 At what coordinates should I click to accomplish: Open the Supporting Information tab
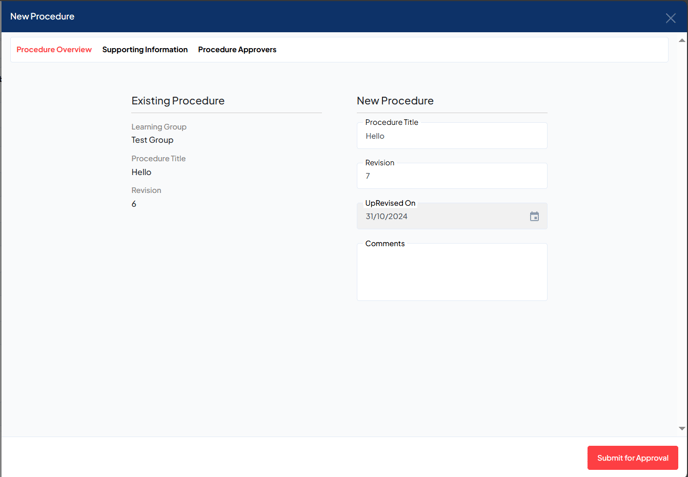click(x=145, y=50)
